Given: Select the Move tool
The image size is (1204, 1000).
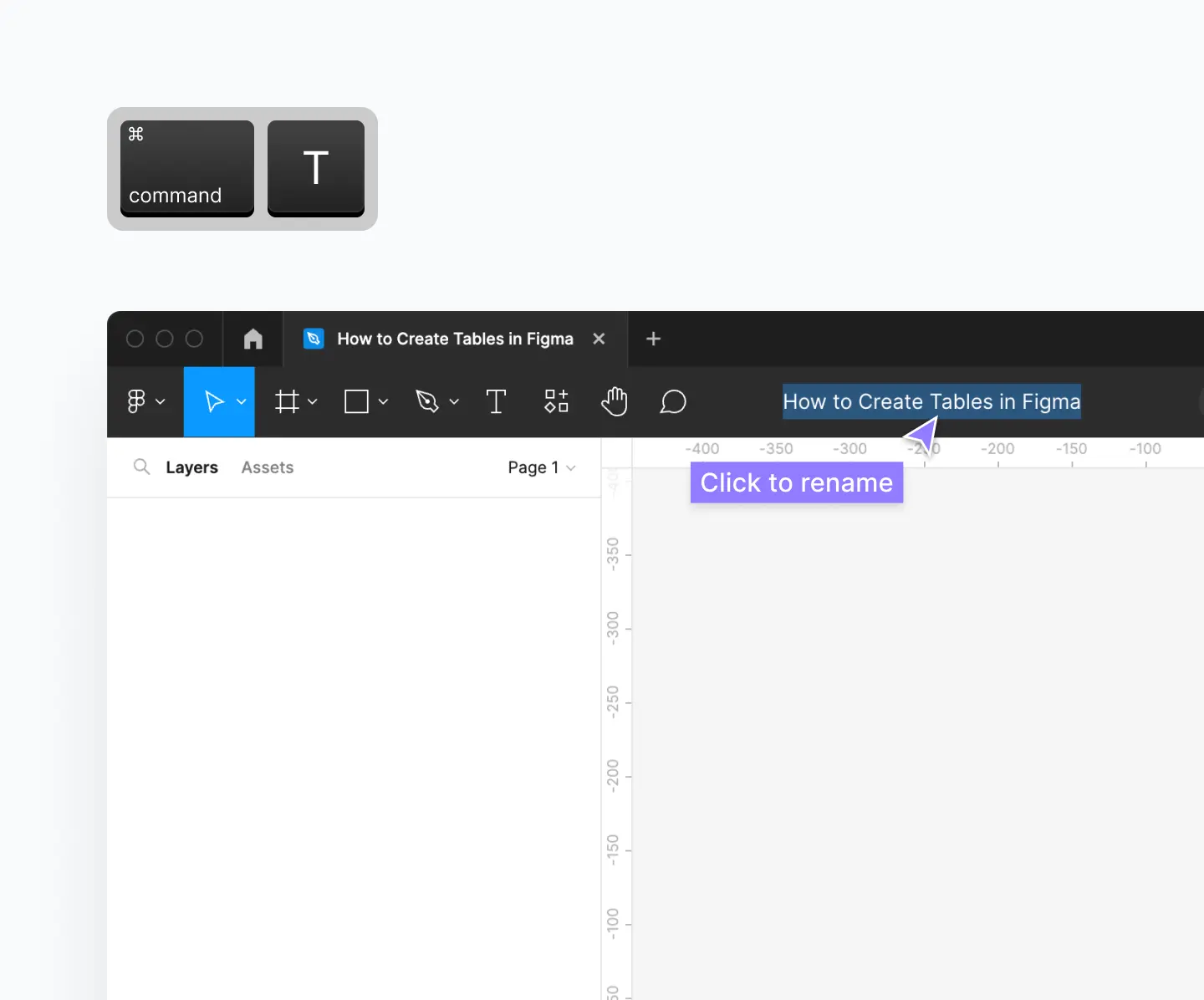Looking at the screenshot, I should [x=213, y=401].
